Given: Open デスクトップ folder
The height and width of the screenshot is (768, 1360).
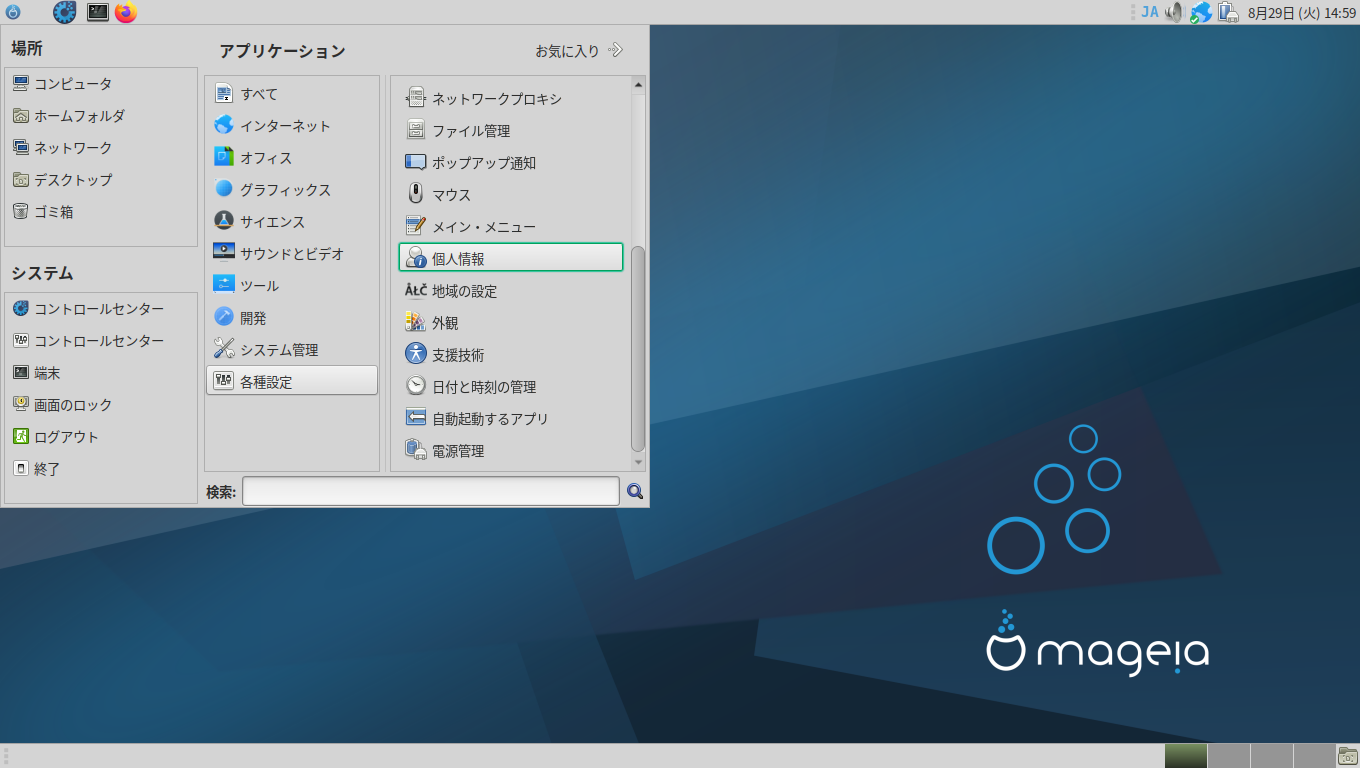Looking at the screenshot, I should 100,180.
